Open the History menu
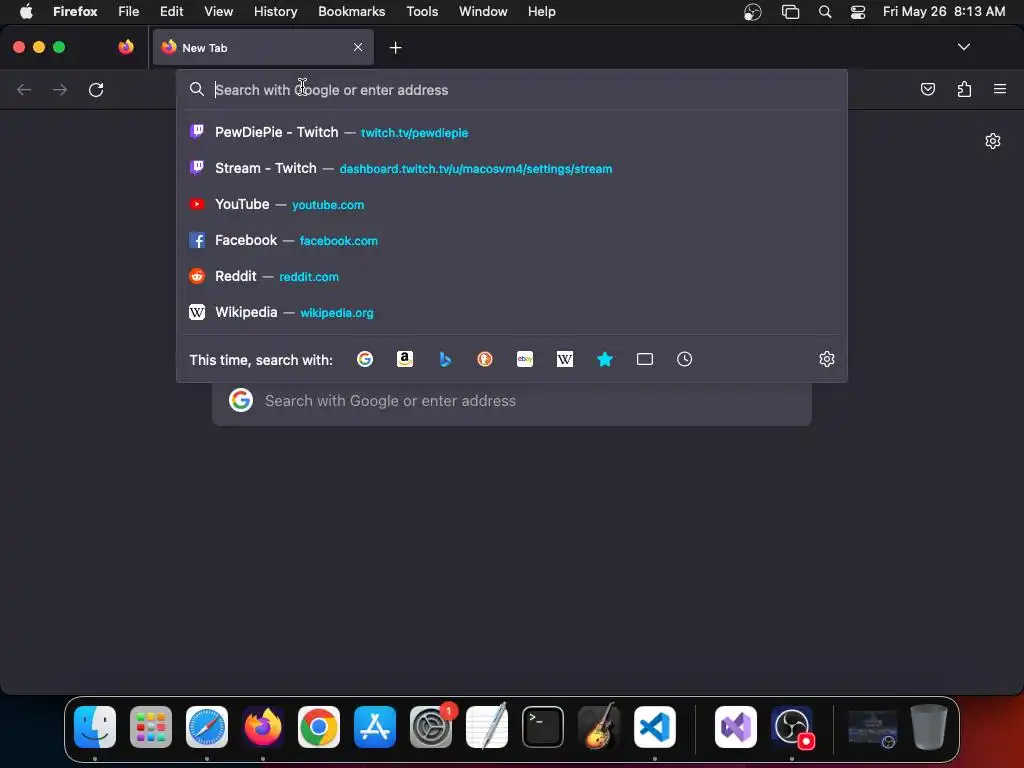Screen dimensions: 1024x768 click(275, 12)
